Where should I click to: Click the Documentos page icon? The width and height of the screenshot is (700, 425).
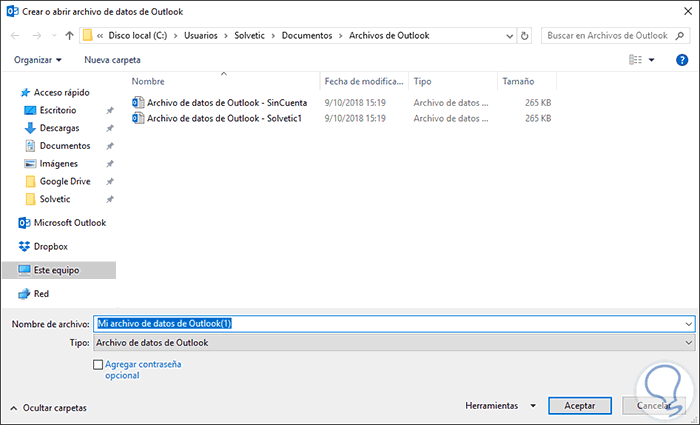pos(30,146)
